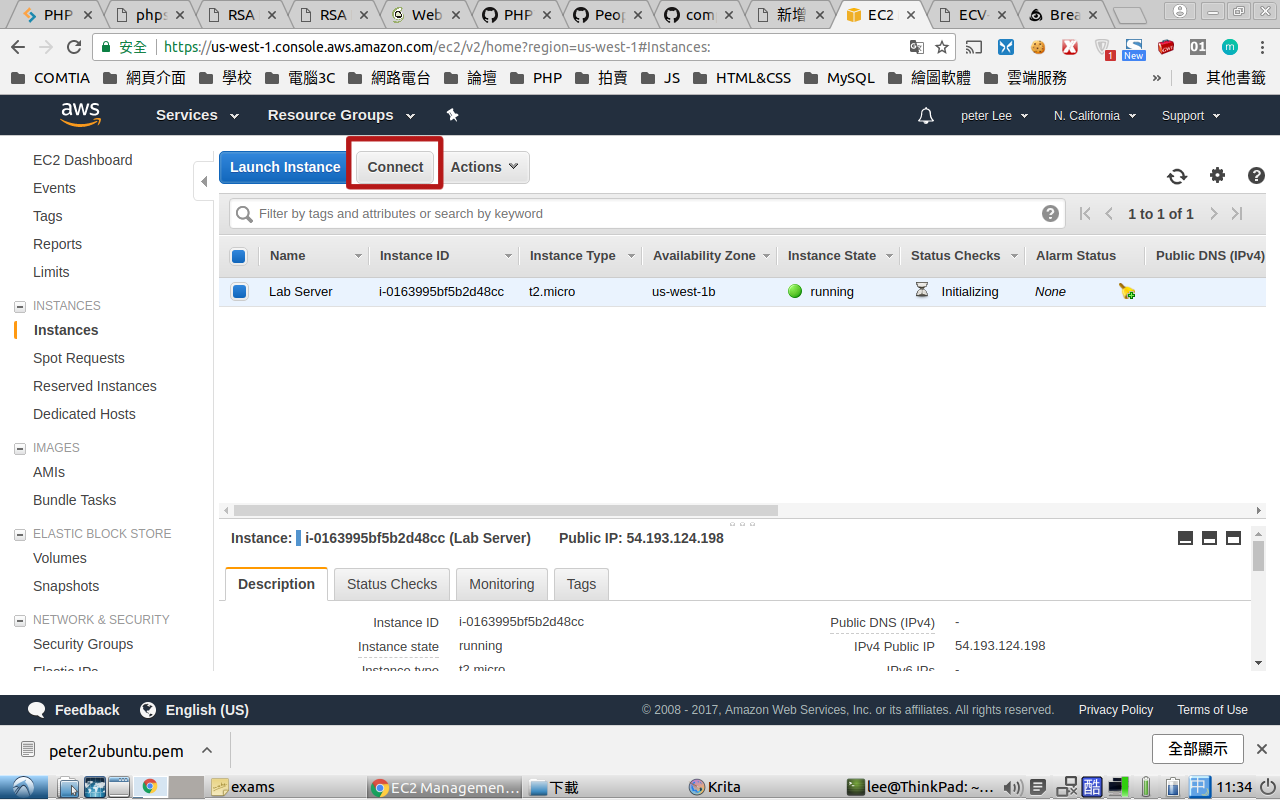The height and width of the screenshot is (800, 1280).
Task: Bookmark page with the star icon
Action: 942,47
